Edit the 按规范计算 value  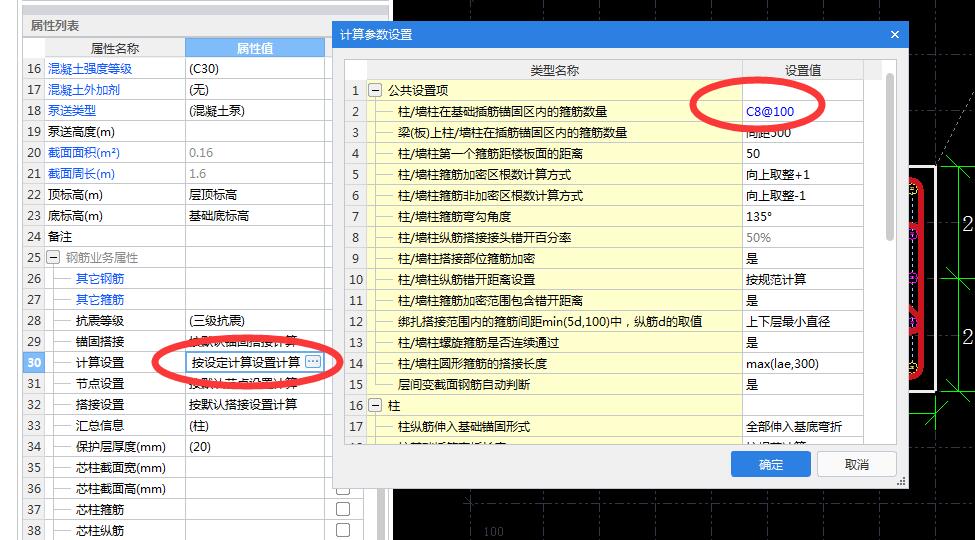click(803, 280)
